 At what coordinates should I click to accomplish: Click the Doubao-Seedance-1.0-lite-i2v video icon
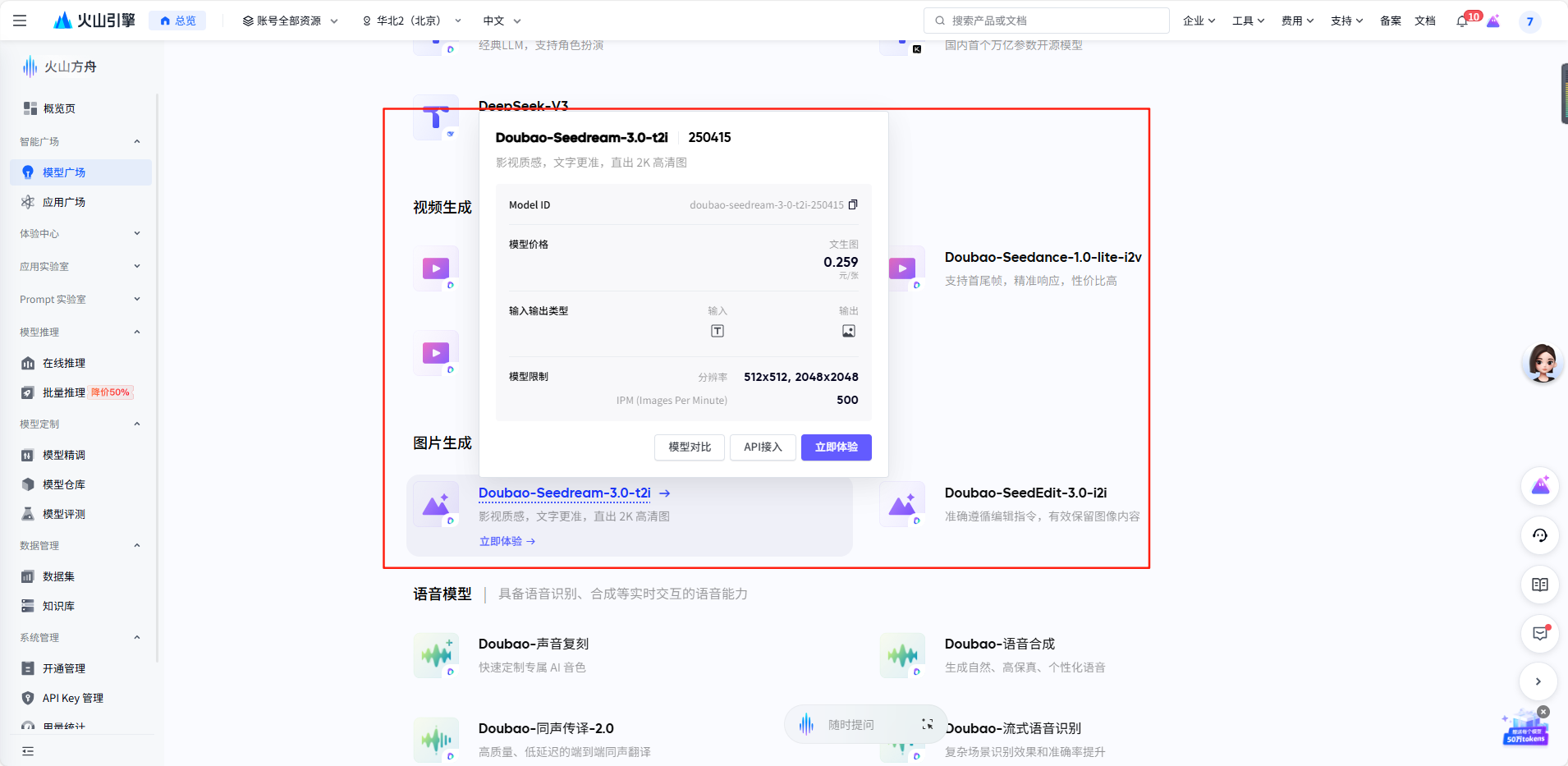[x=903, y=268]
